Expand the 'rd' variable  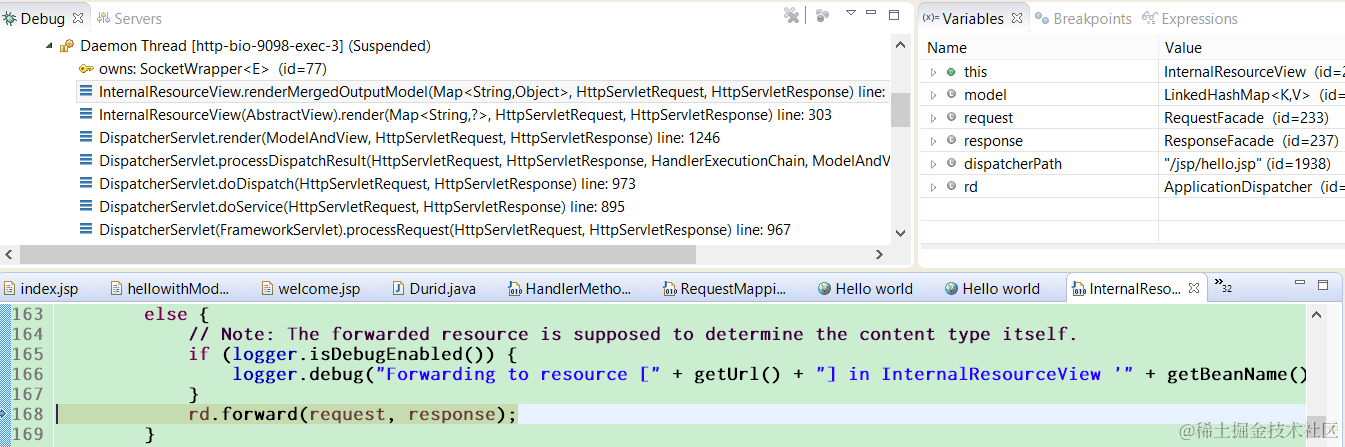click(x=933, y=187)
